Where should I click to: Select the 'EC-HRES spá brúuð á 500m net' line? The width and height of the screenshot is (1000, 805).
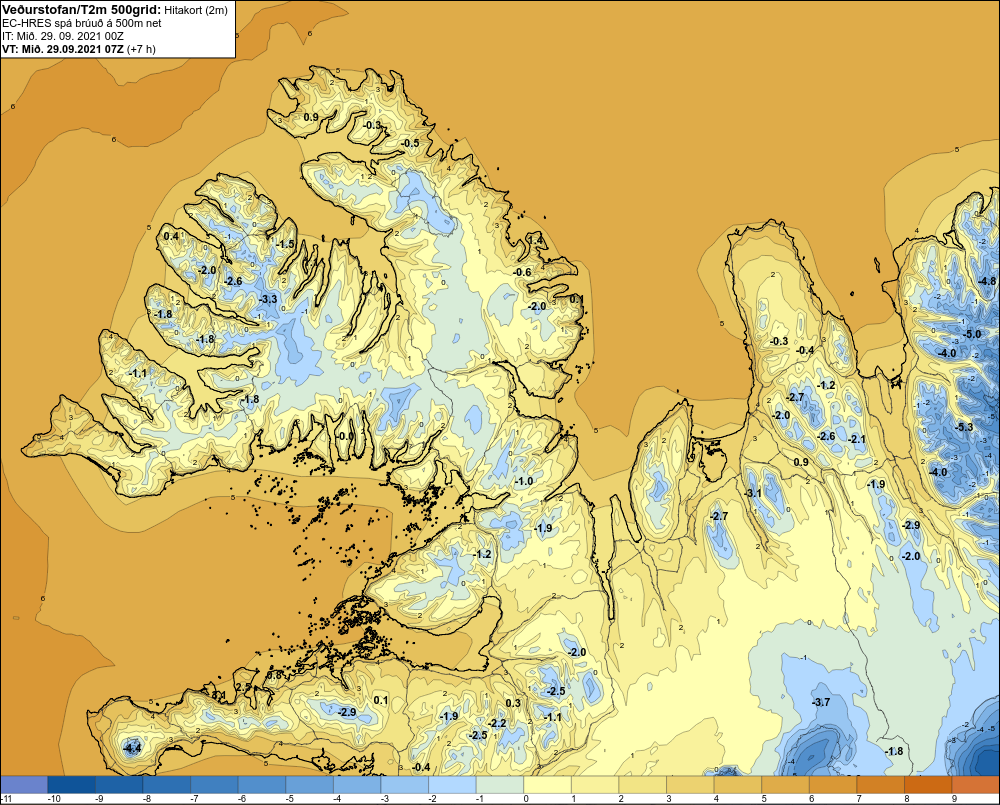coord(82,23)
